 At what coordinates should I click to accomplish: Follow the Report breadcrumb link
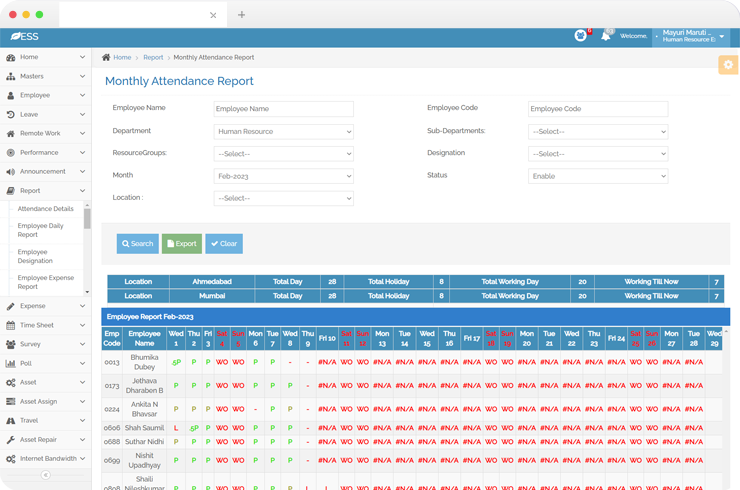tap(153, 57)
